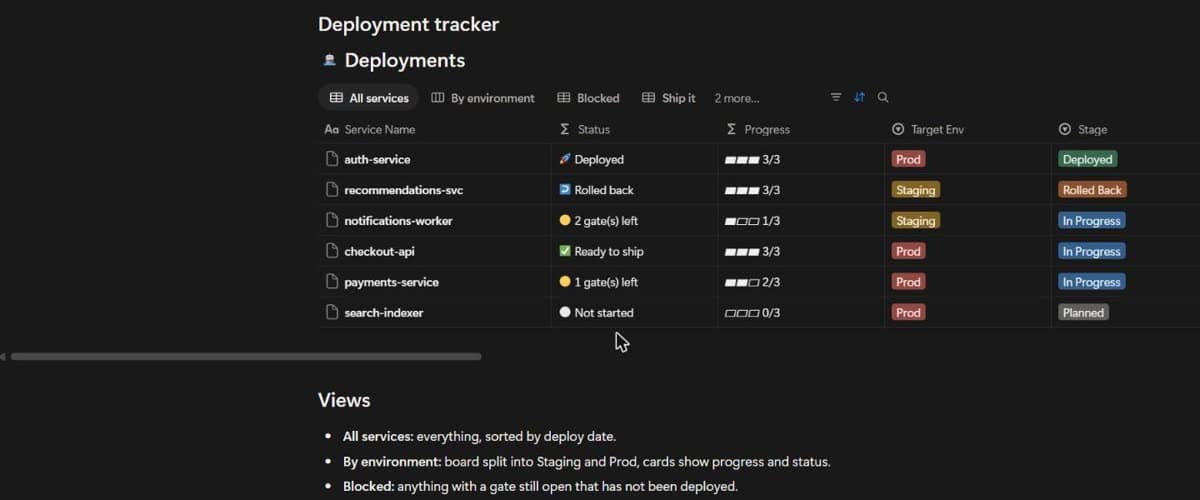This screenshot has height=500, width=1200.
Task: Click auth-service progress bar 3/3
Action: [x=753, y=159]
